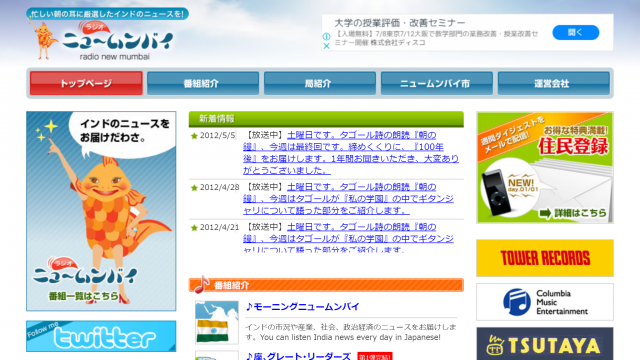
Task: Open the 2012/5/5 news article link
Action: (x=351, y=153)
